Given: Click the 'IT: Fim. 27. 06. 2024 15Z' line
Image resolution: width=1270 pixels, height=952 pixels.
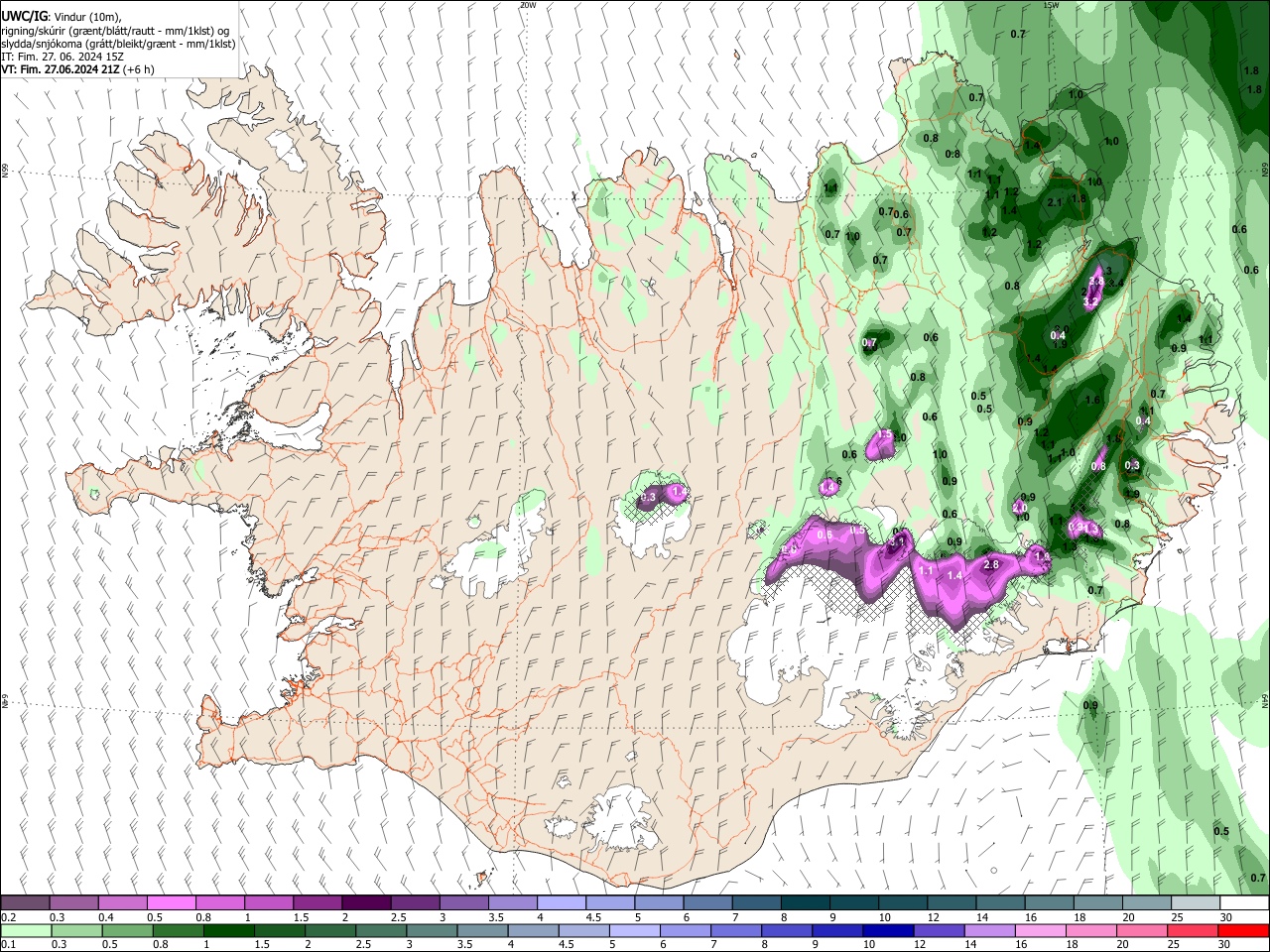Looking at the screenshot, I should pyautogui.click(x=63, y=57).
